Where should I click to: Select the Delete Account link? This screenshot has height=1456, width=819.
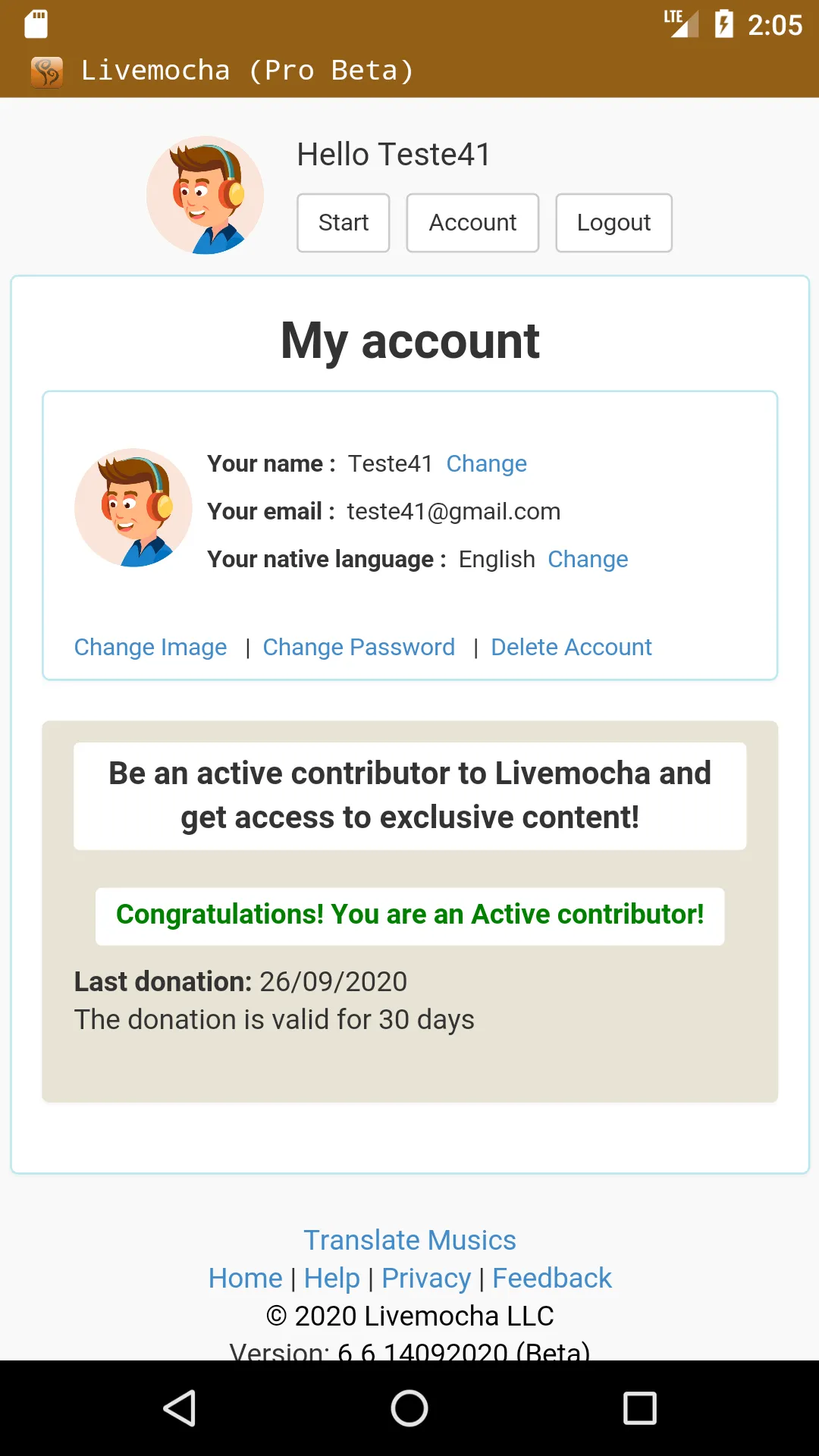(571, 647)
